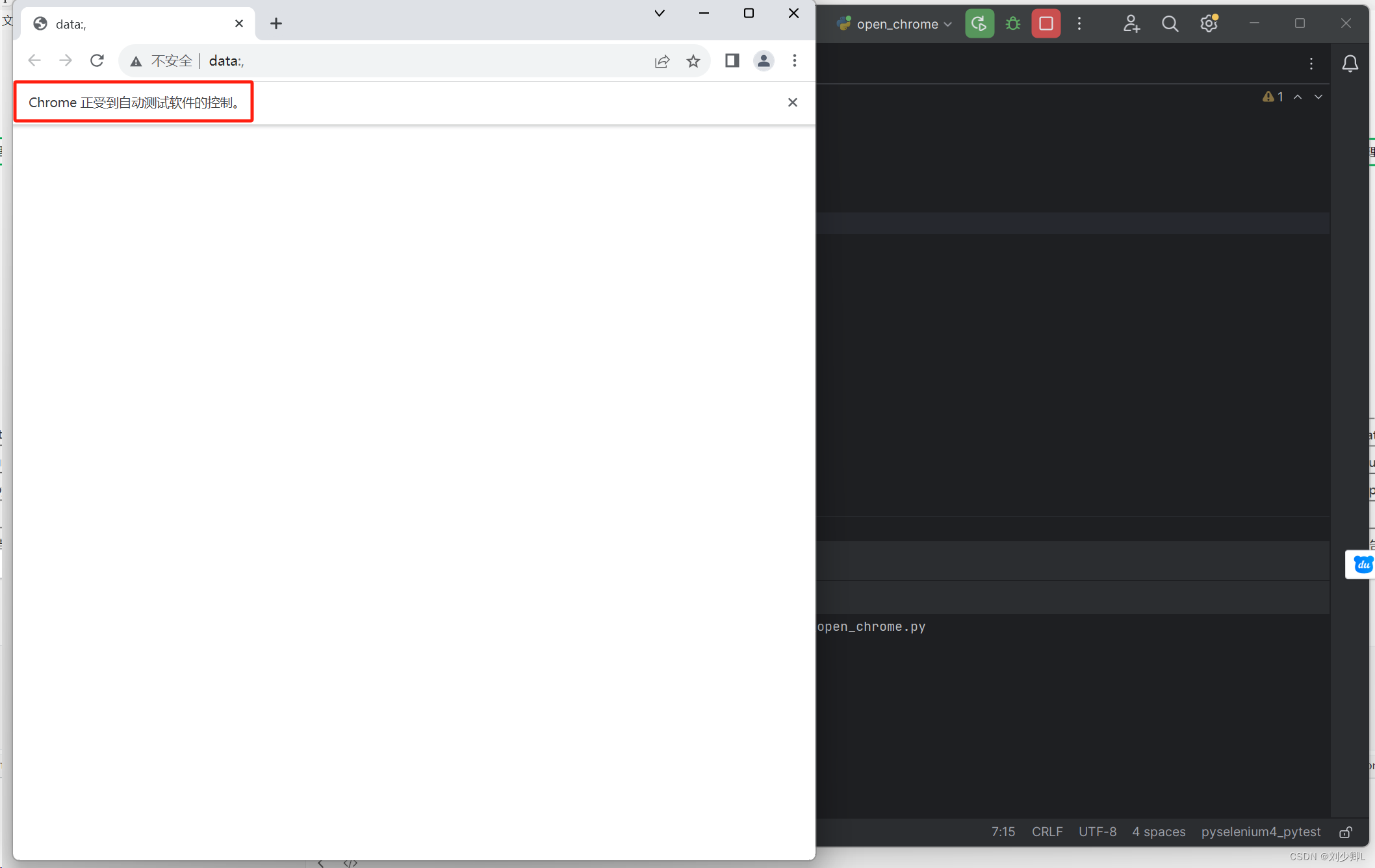Open PyCharm settings gear icon
The width and height of the screenshot is (1375, 868).
[1208, 24]
